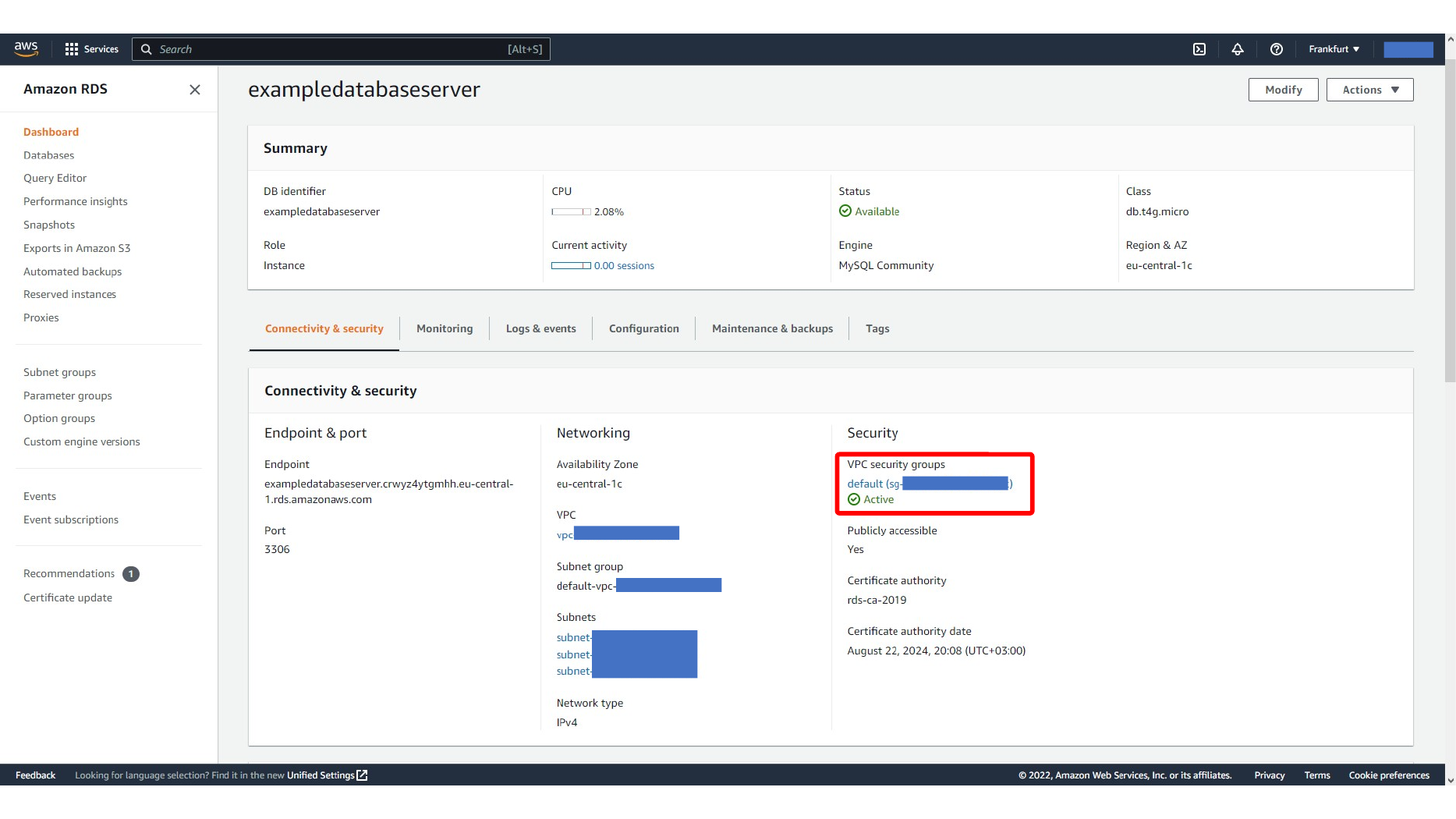The height and width of the screenshot is (819, 1456).
Task: Go to Dashboard in sidebar
Action: coord(51,132)
